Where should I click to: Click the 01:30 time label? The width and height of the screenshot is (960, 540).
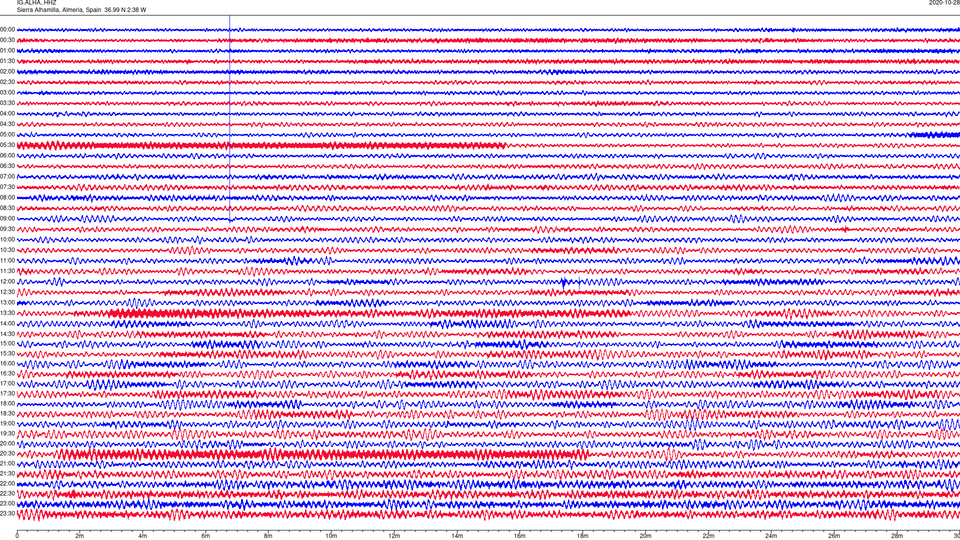pos(7,61)
